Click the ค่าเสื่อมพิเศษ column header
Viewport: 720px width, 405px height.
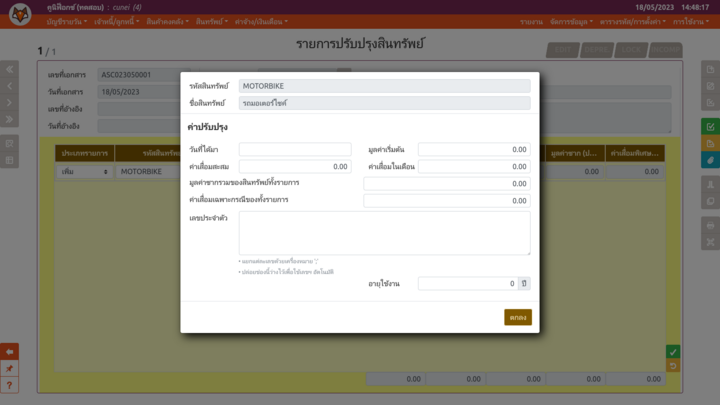click(635, 153)
